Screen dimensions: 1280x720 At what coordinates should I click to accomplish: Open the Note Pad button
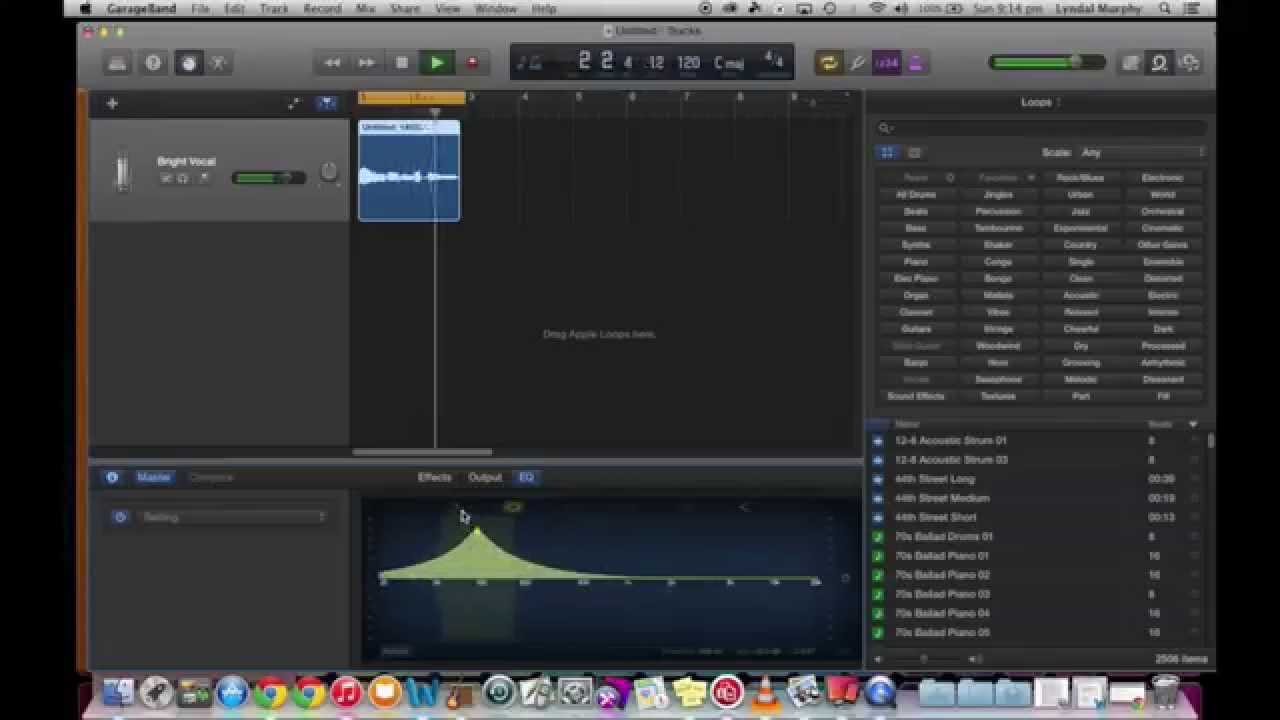[x=1131, y=63]
